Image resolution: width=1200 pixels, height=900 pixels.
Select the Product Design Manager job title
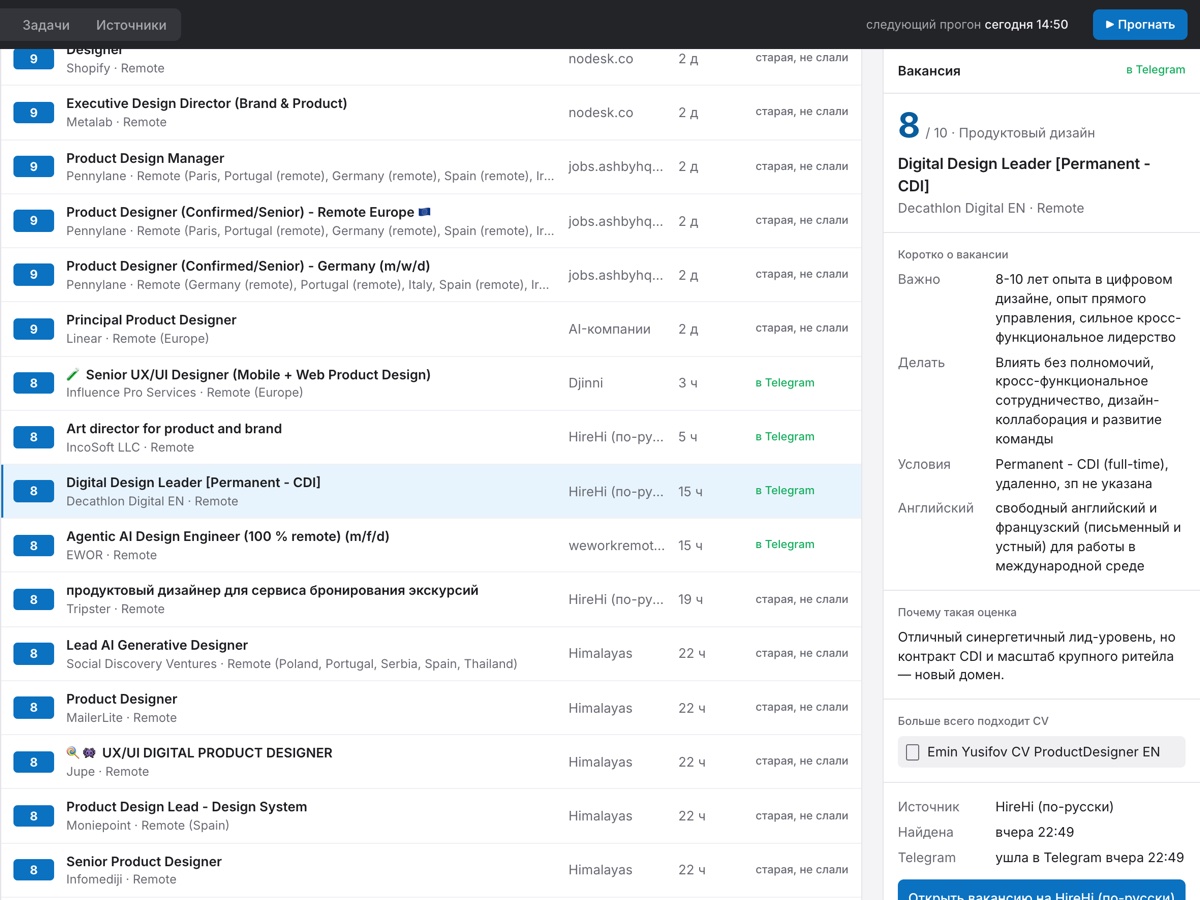tap(145, 158)
